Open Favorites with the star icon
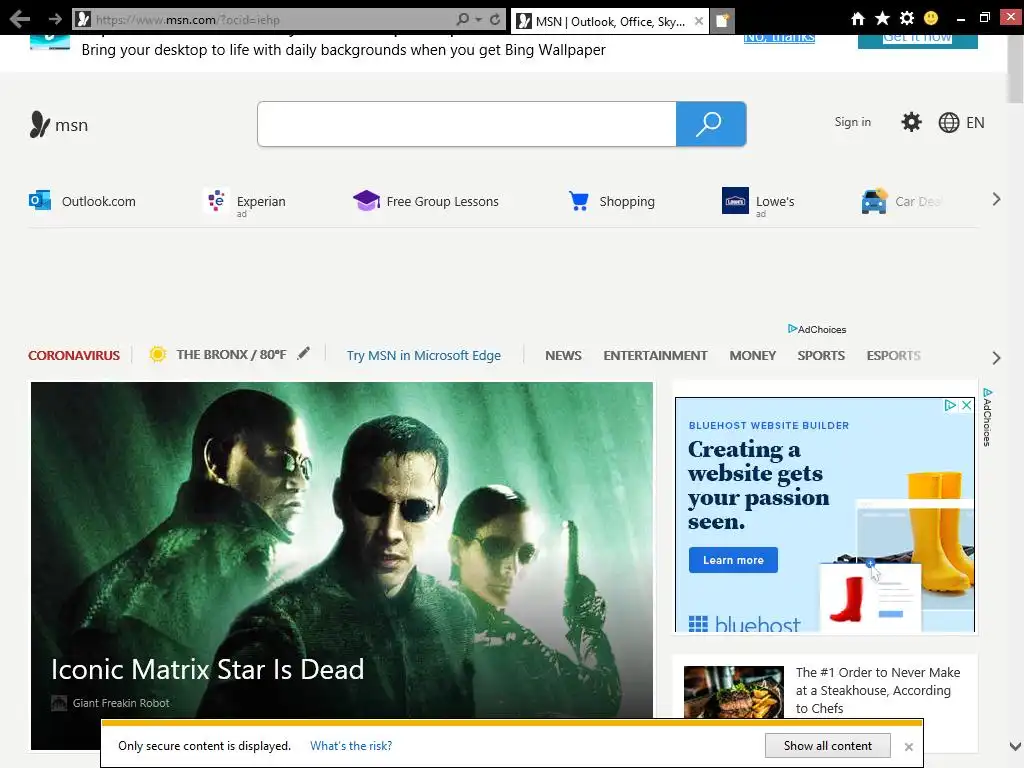Image resolution: width=1024 pixels, height=768 pixels. (882, 18)
